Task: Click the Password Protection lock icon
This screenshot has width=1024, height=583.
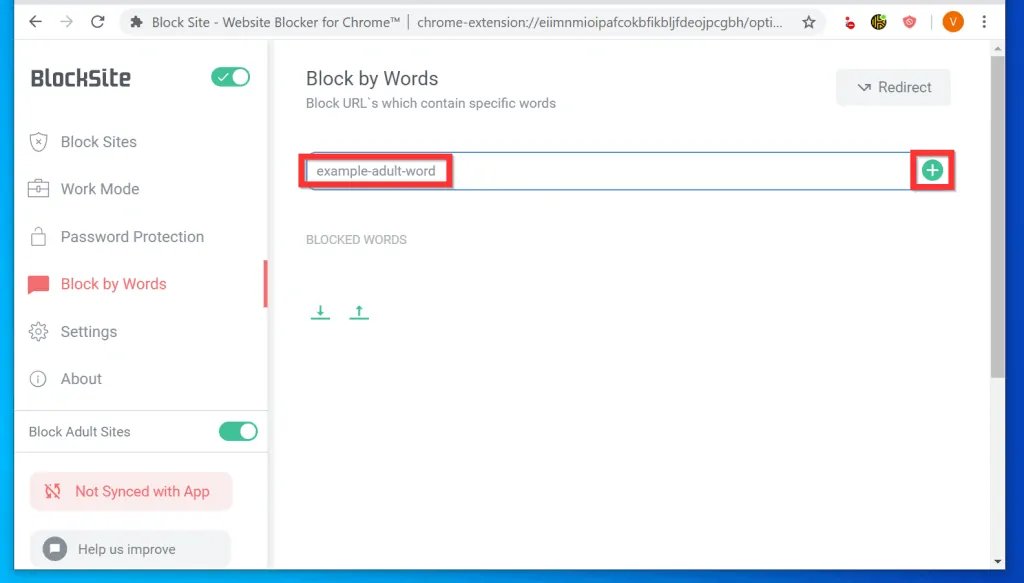Action: [39, 236]
